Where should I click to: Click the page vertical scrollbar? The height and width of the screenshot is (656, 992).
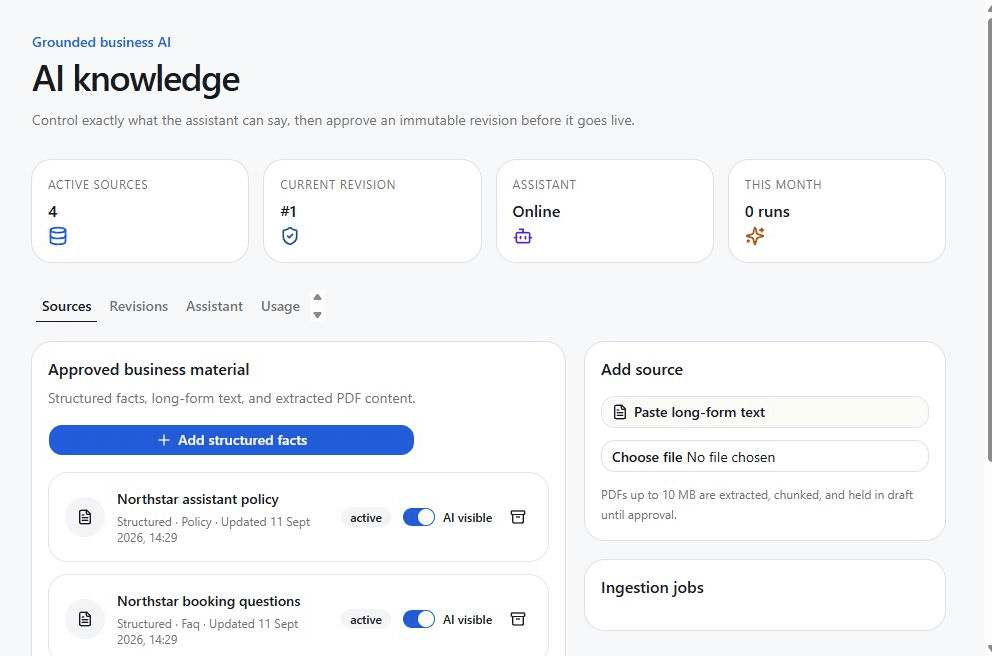coord(988,240)
